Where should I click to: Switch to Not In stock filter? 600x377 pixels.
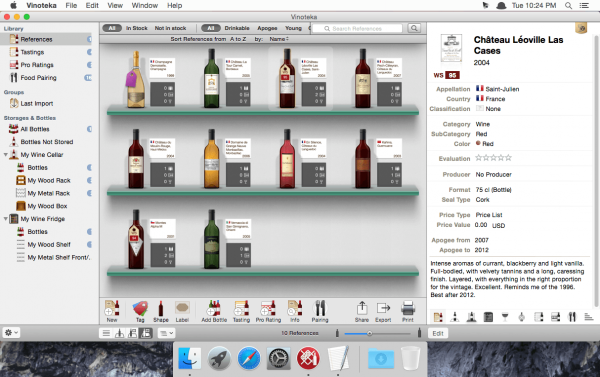point(170,28)
